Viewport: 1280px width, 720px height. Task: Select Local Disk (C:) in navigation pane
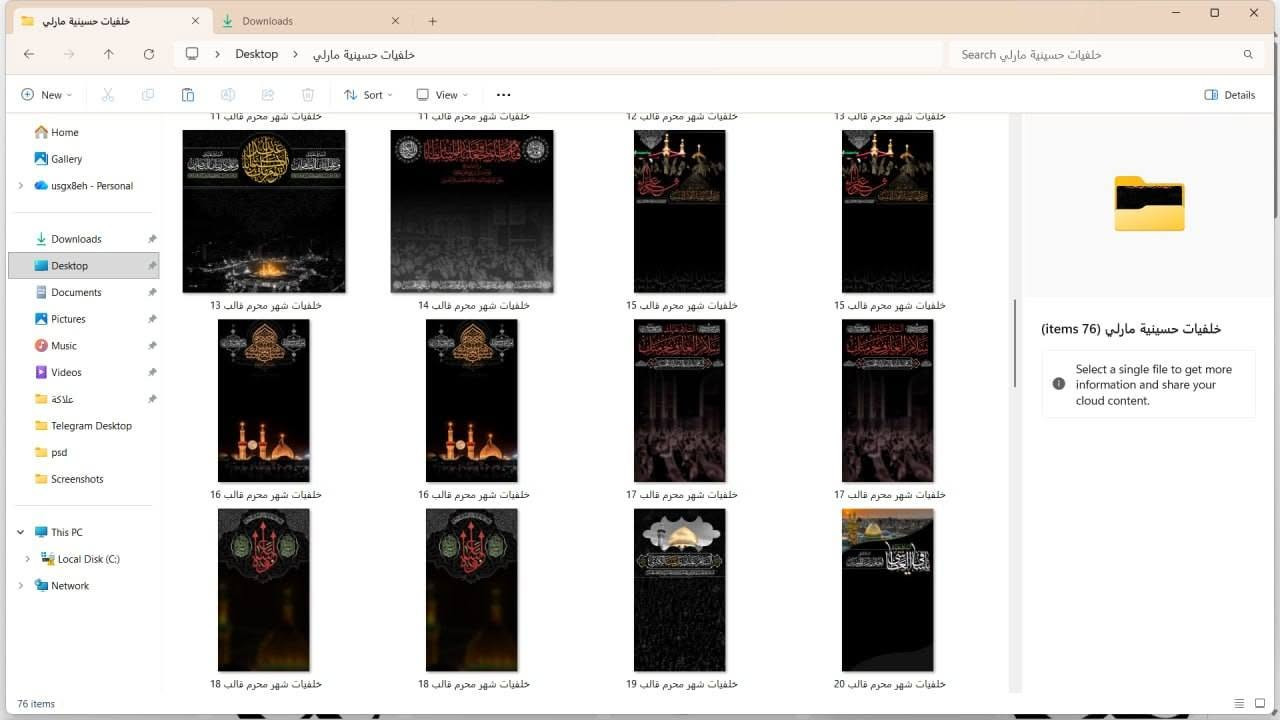coord(88,559)
